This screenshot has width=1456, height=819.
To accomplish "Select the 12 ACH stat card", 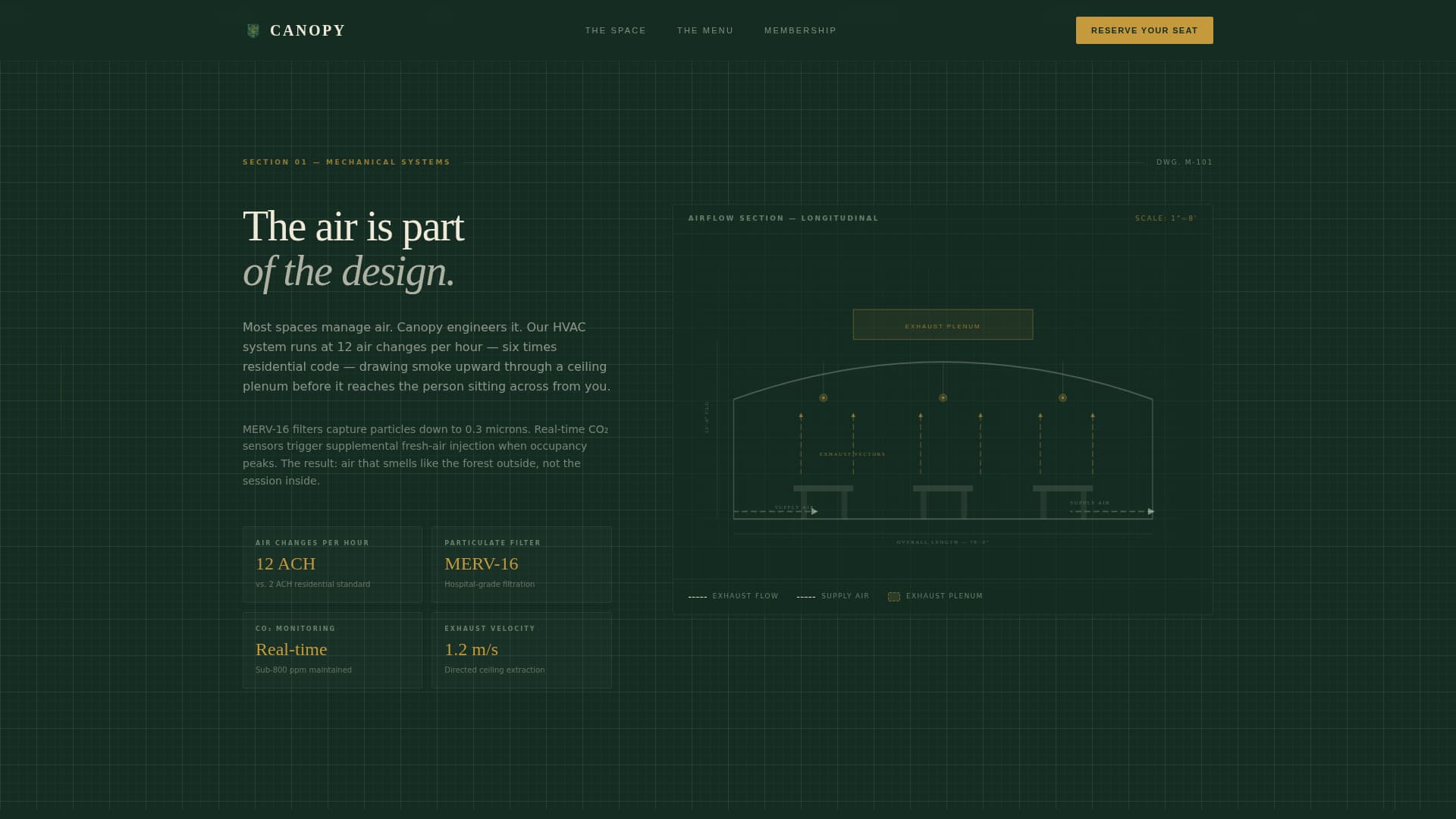I will [332, 564].
